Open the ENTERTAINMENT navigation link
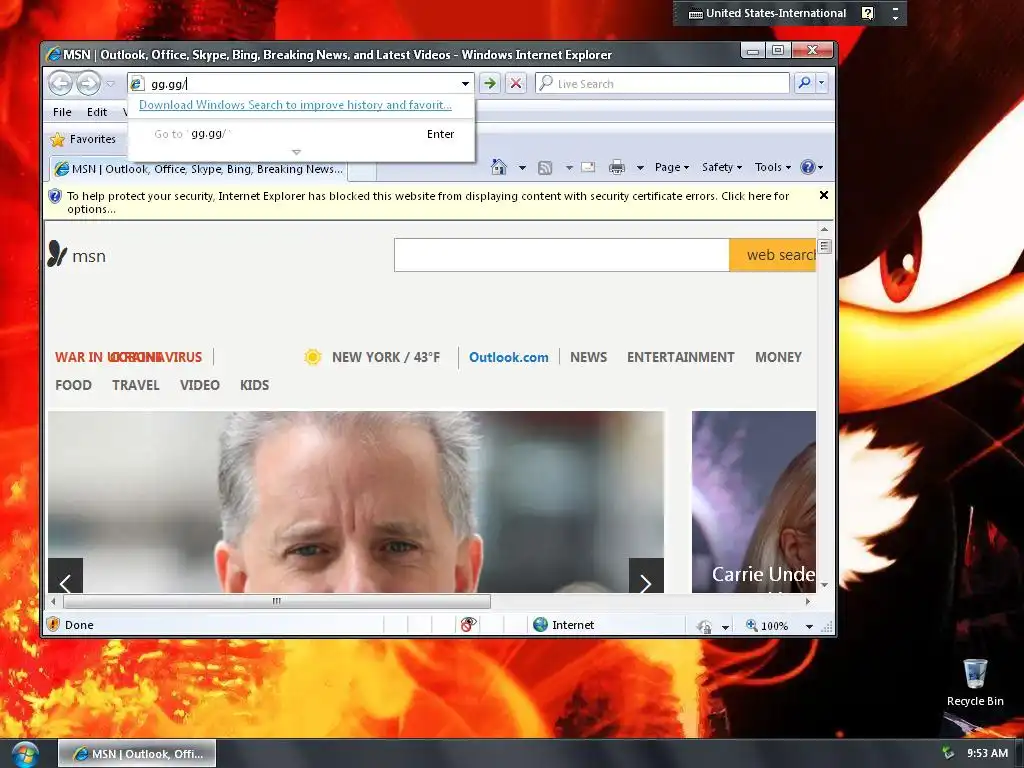 coord(680,357)
